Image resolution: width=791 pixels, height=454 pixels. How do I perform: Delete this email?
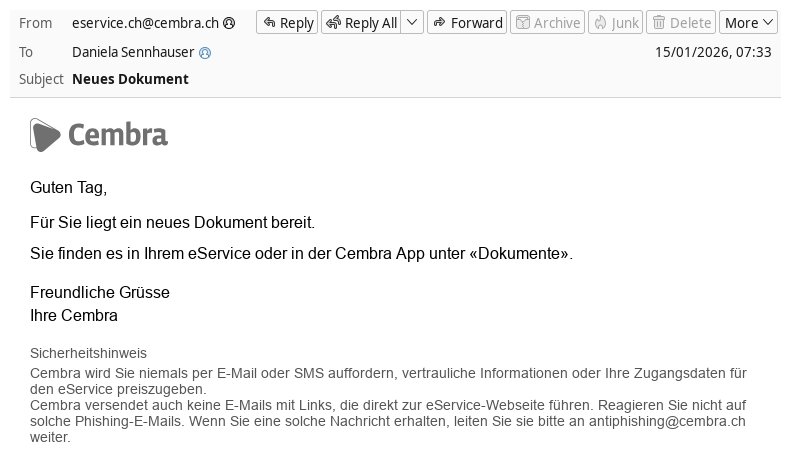point(681,23)
